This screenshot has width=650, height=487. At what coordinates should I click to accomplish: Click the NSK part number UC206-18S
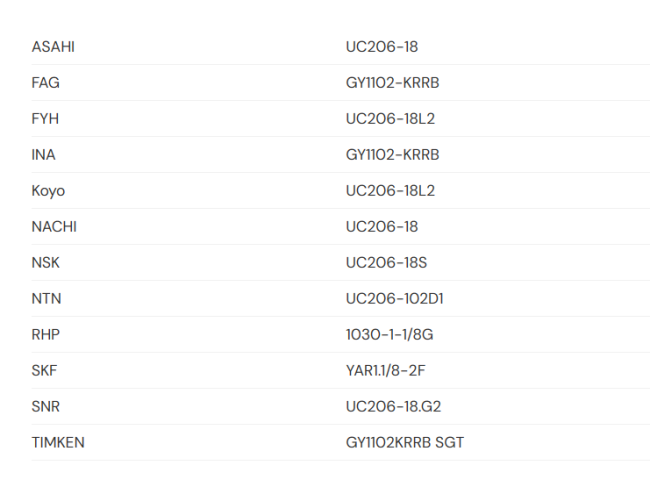coord(386,263)
